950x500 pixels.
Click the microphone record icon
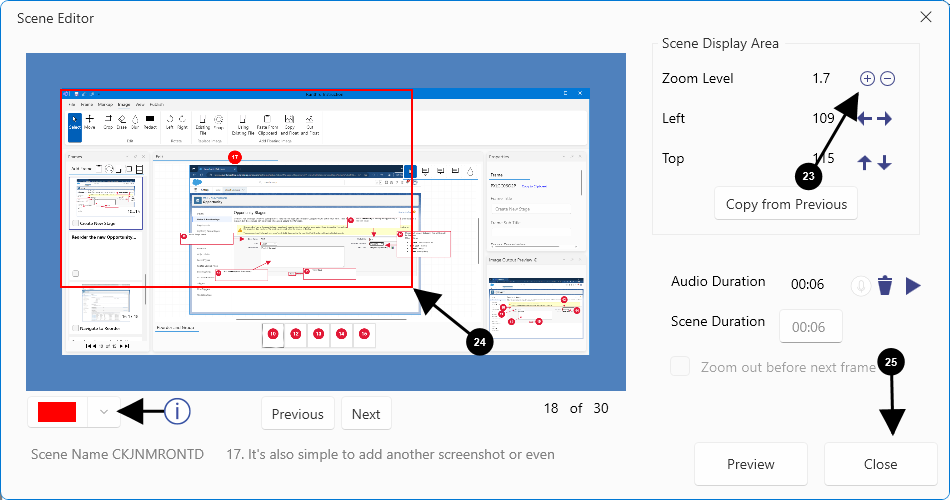(x=860, y=286)
